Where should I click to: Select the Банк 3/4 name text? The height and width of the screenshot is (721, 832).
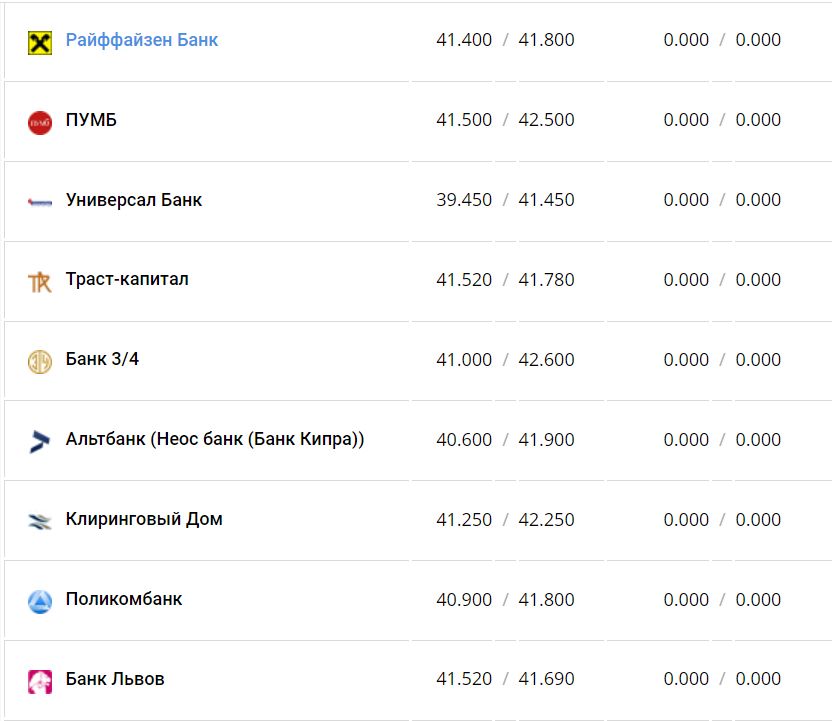coord(102,359)
